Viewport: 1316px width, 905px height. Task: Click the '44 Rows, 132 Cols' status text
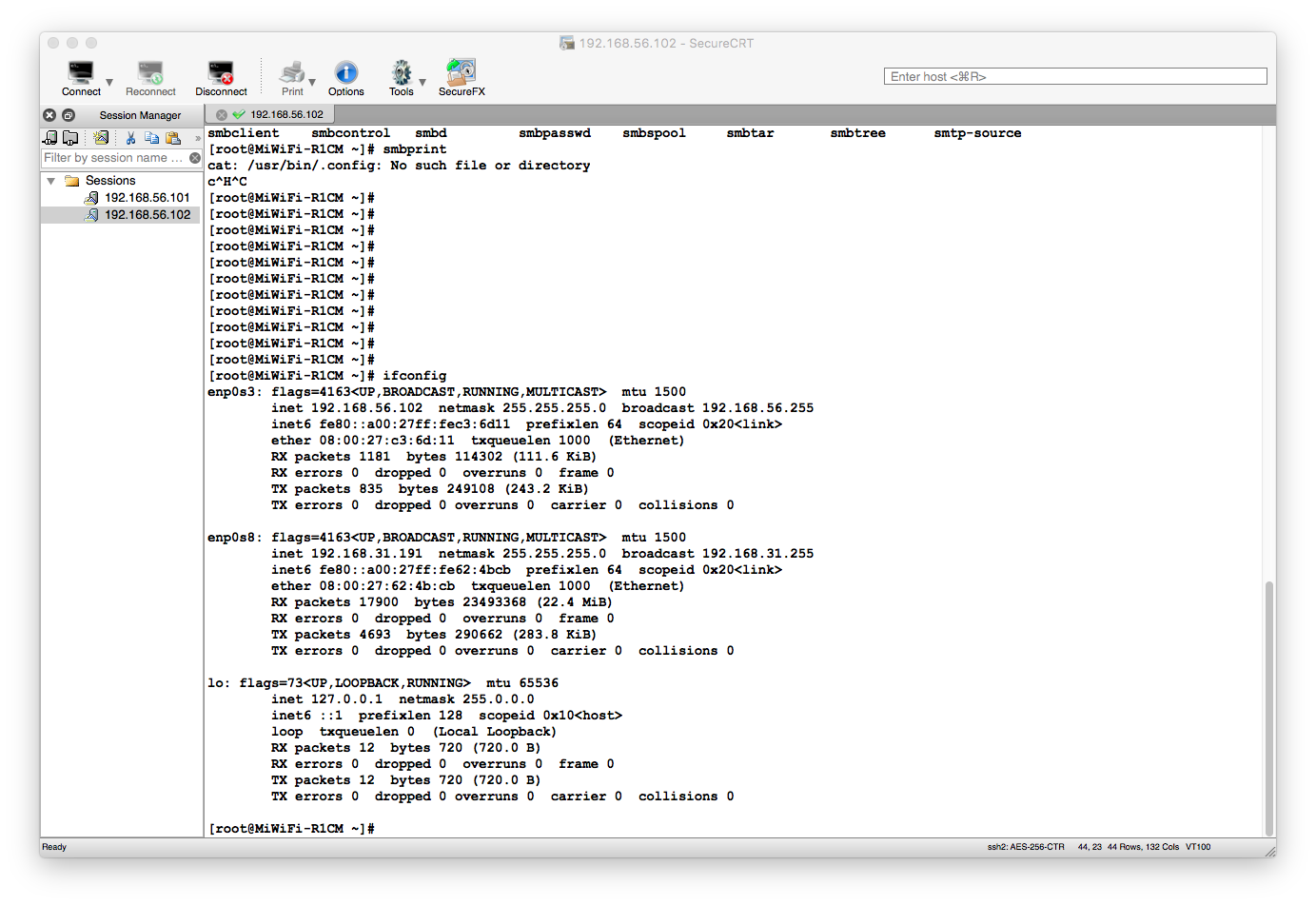1143,847
